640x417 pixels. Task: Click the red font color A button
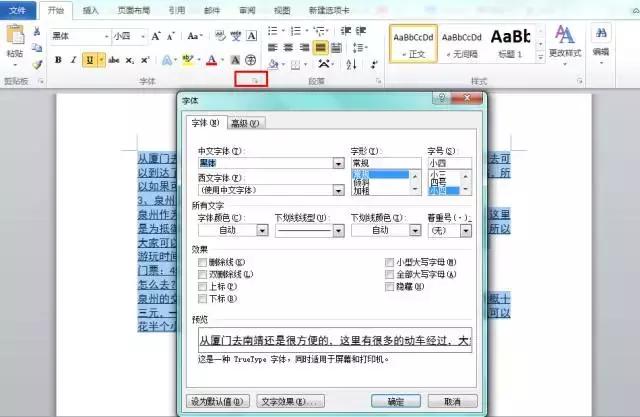(x=211, y=60)
